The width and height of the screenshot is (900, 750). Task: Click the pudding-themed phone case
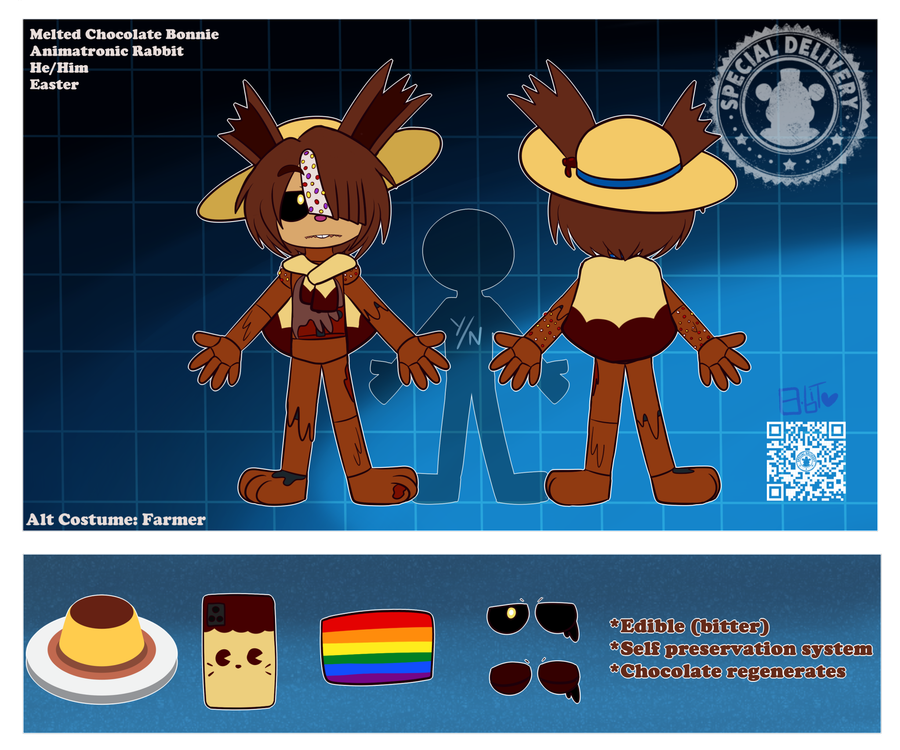(239, 651)
